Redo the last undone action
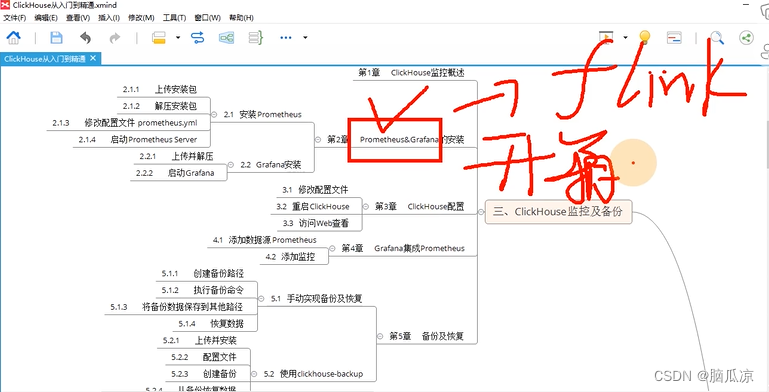Screen dimensions: 769x392 tap(115, 37)
